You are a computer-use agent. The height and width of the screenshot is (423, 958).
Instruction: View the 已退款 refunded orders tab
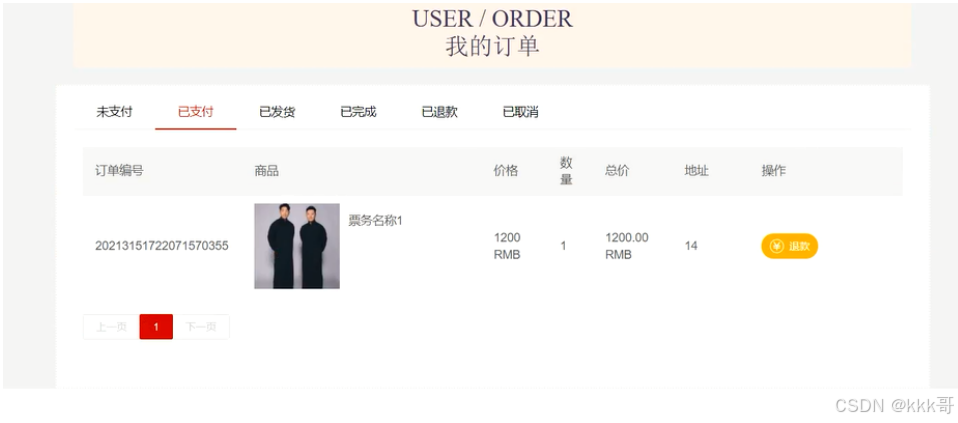(440, 112)
